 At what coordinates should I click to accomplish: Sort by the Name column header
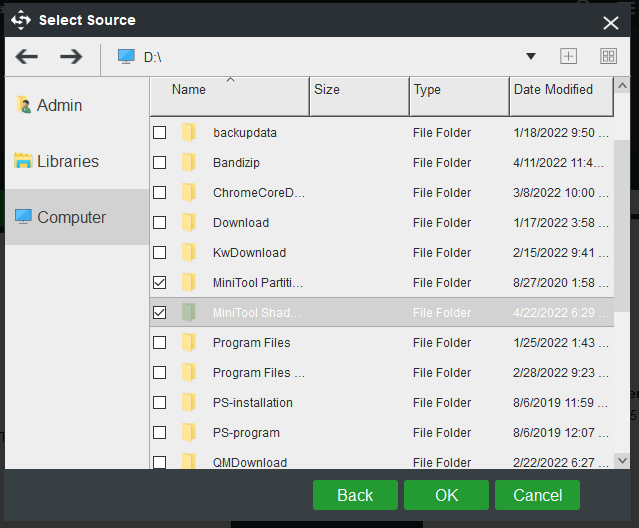pos(230,96)
